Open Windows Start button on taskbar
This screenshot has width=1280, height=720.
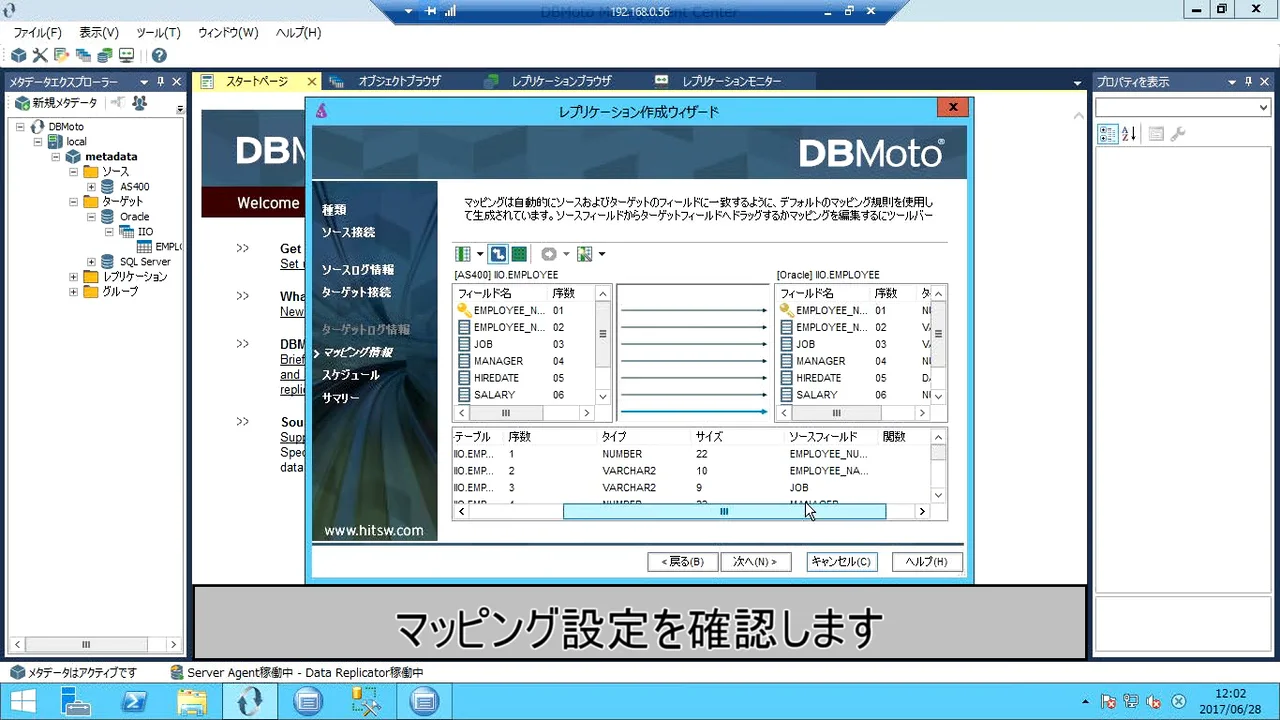(21, 702)
